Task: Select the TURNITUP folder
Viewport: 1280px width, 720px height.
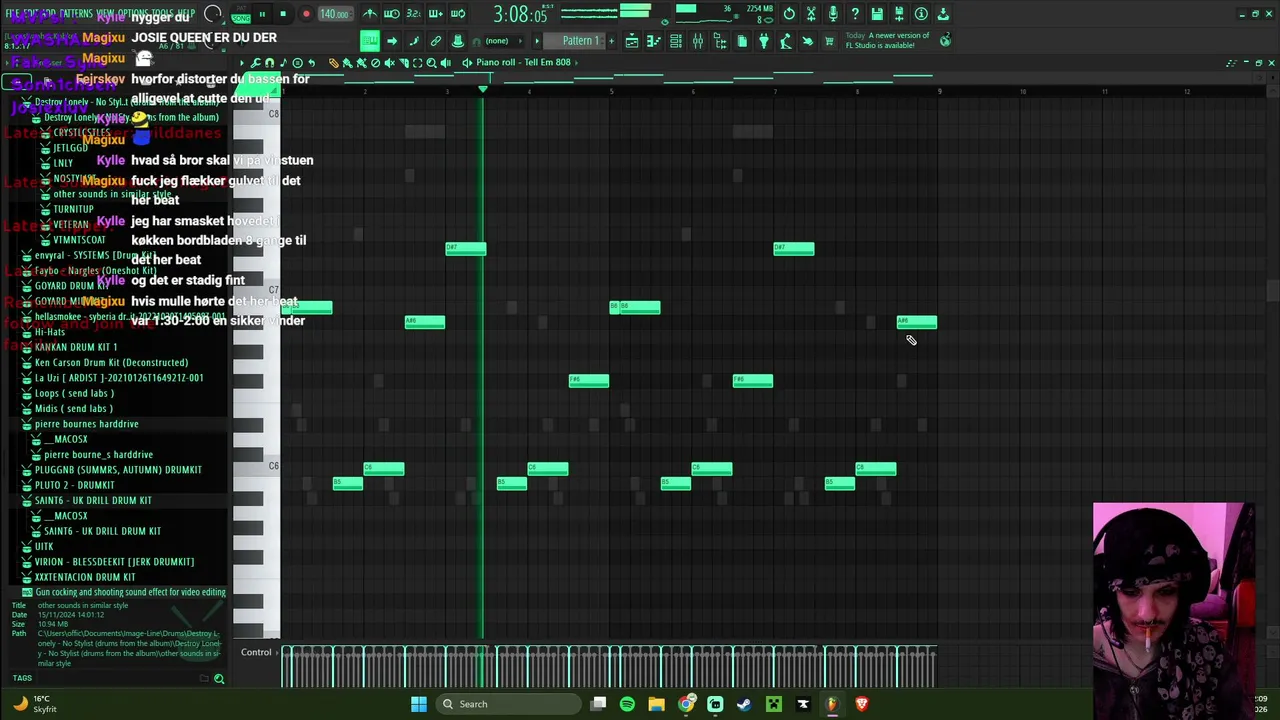Action: [x=72, y=209]
